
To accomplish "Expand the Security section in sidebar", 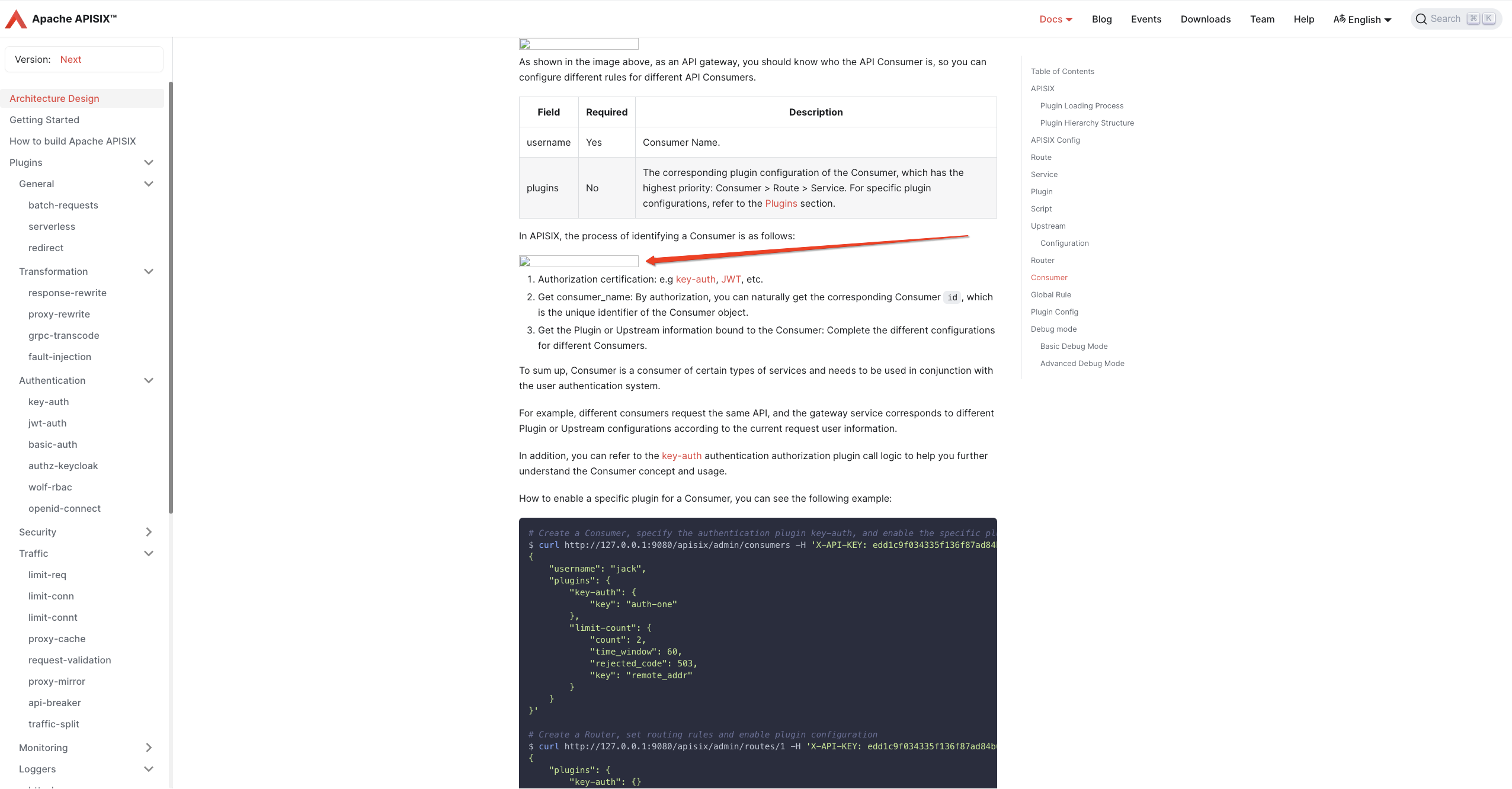I will point(149,532).
